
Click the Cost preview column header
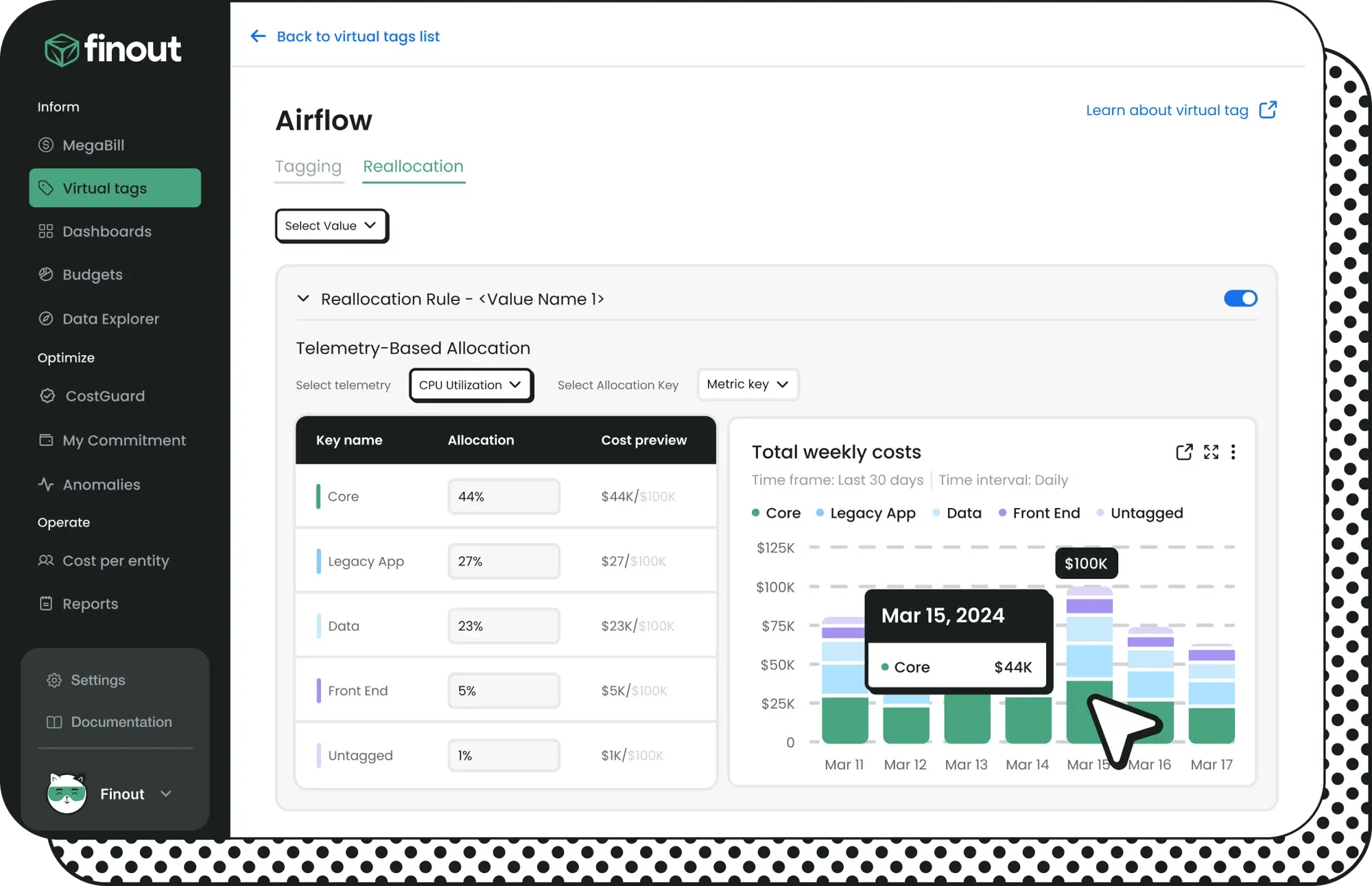(x=643, y=440)
